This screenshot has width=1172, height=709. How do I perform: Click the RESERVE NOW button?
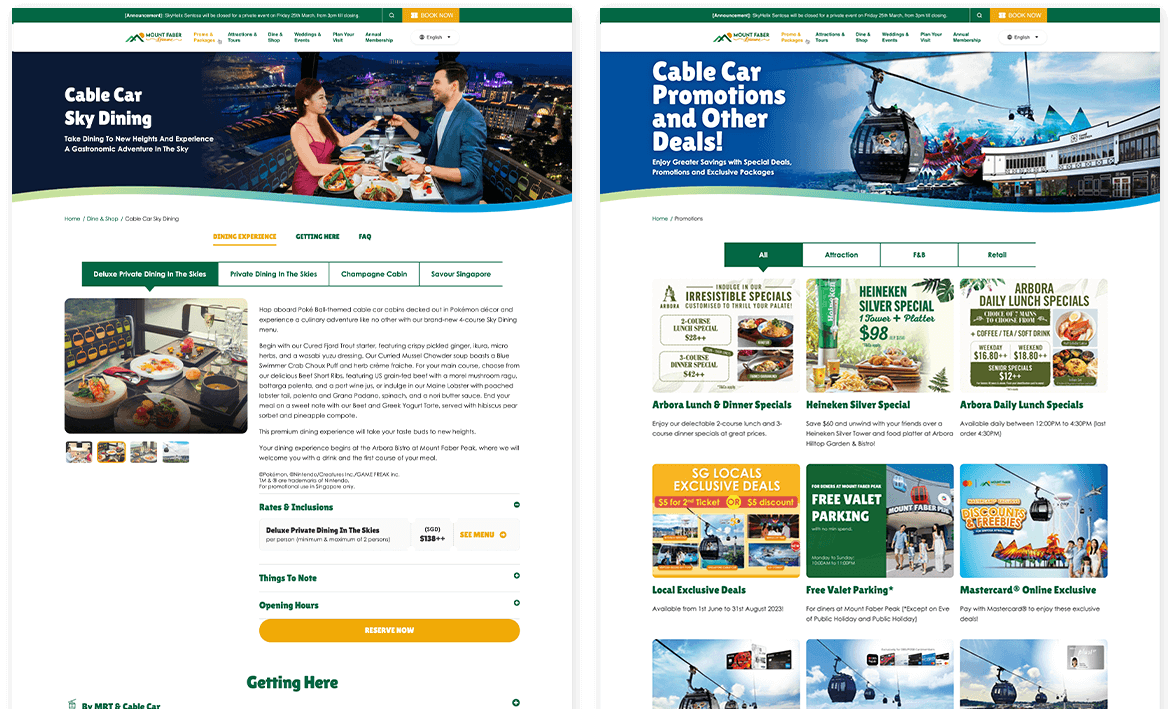click(389, 631)
